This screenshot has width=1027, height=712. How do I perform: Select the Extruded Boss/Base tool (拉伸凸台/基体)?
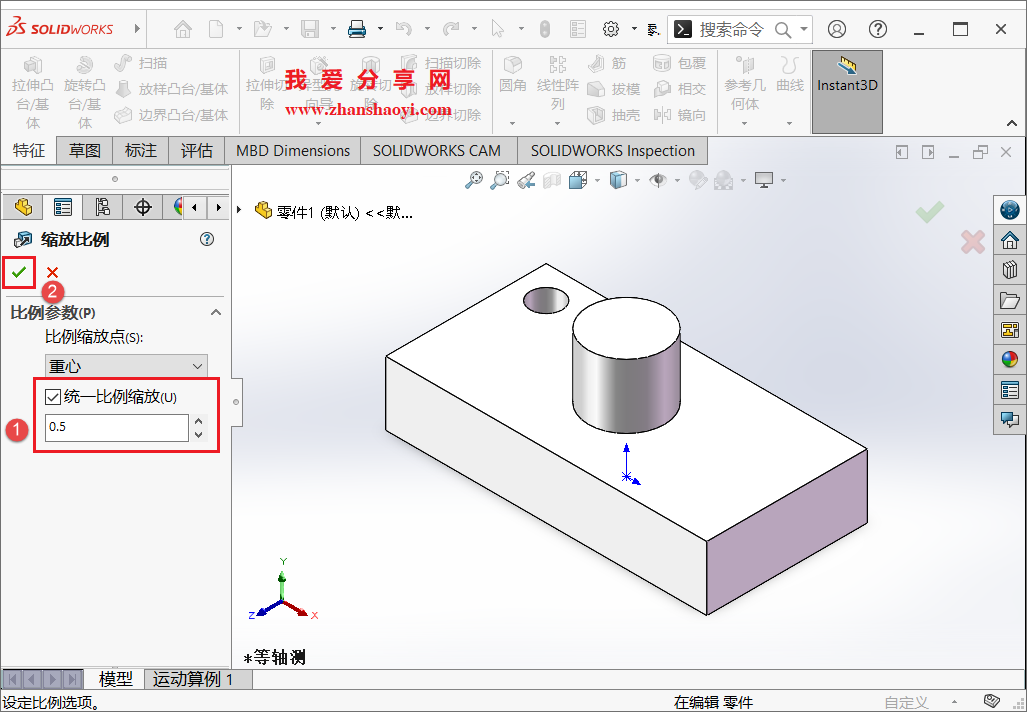(x=33, y=92)
